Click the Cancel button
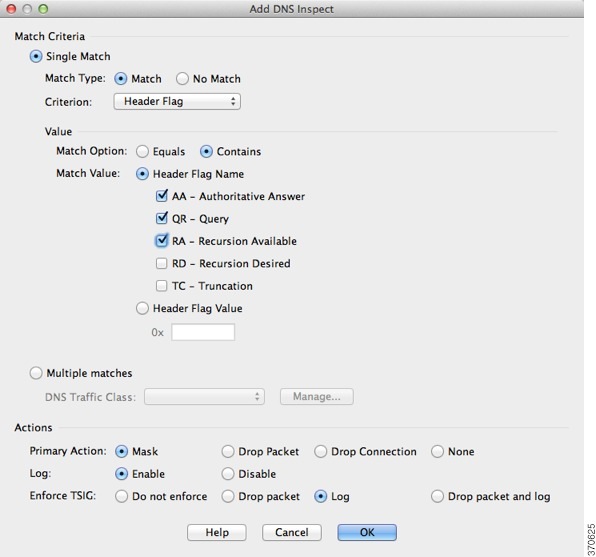596x557 pixels. tap(292, 532)
